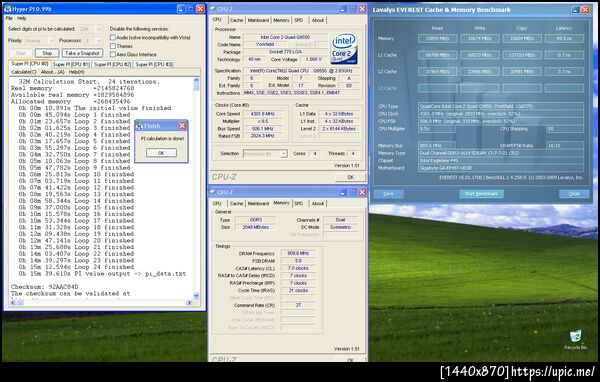The height and width of the screenshot is (382, 600).
Task: Open the File menu in Hyper PI
Action: pos(9,18)
